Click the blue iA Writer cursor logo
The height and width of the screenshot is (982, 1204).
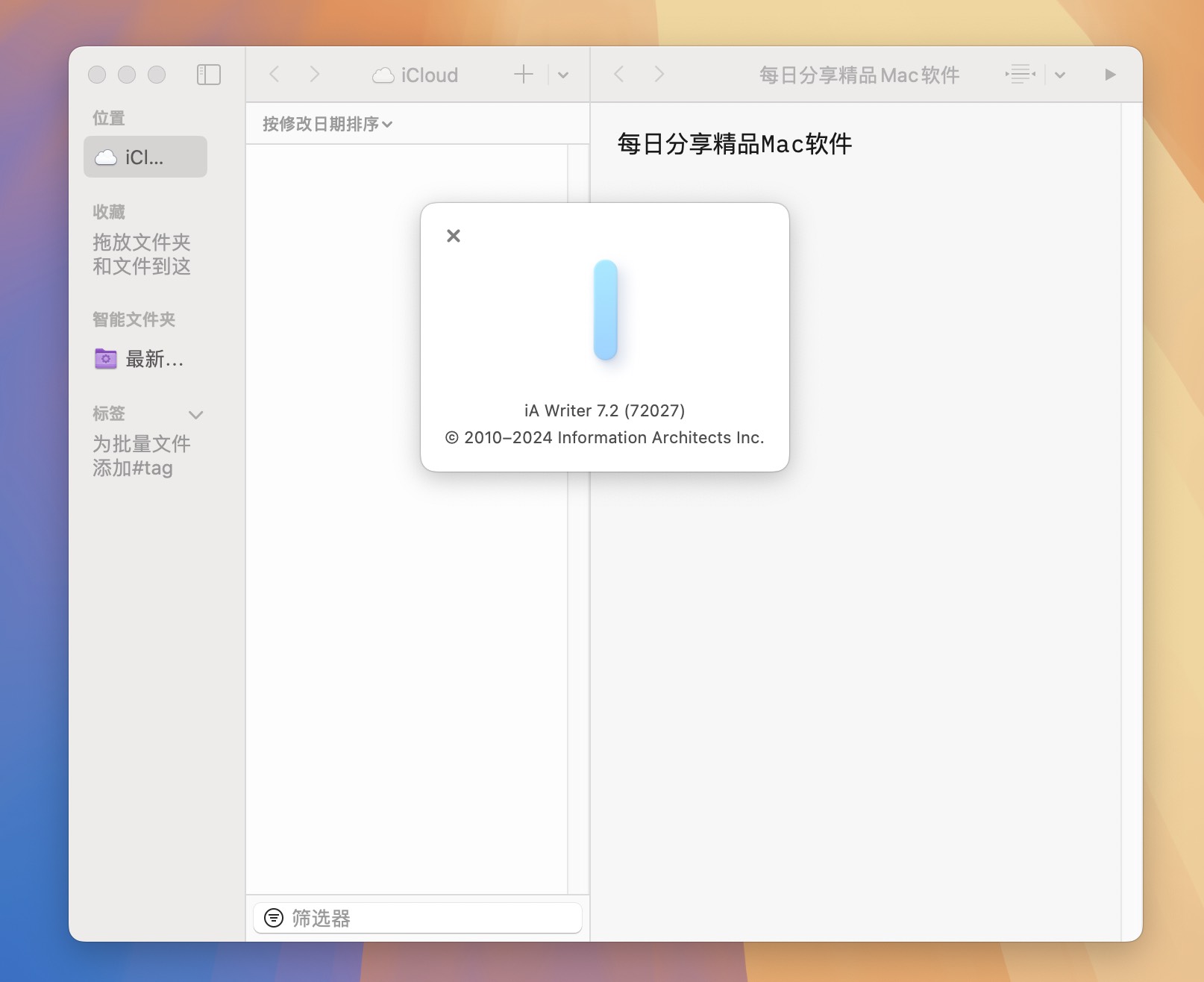pos(606,310)
